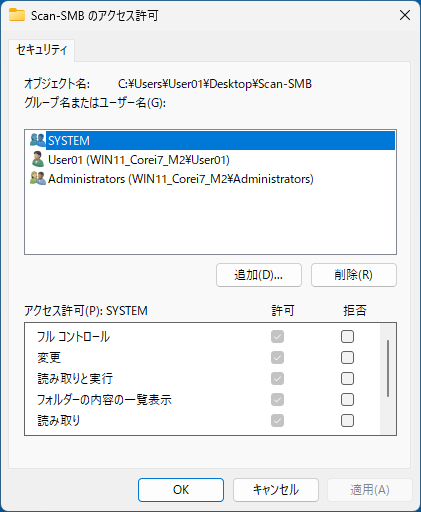Click the Administrators group icon
Screen dimensions: 421x512
click(x=37, y=178)
